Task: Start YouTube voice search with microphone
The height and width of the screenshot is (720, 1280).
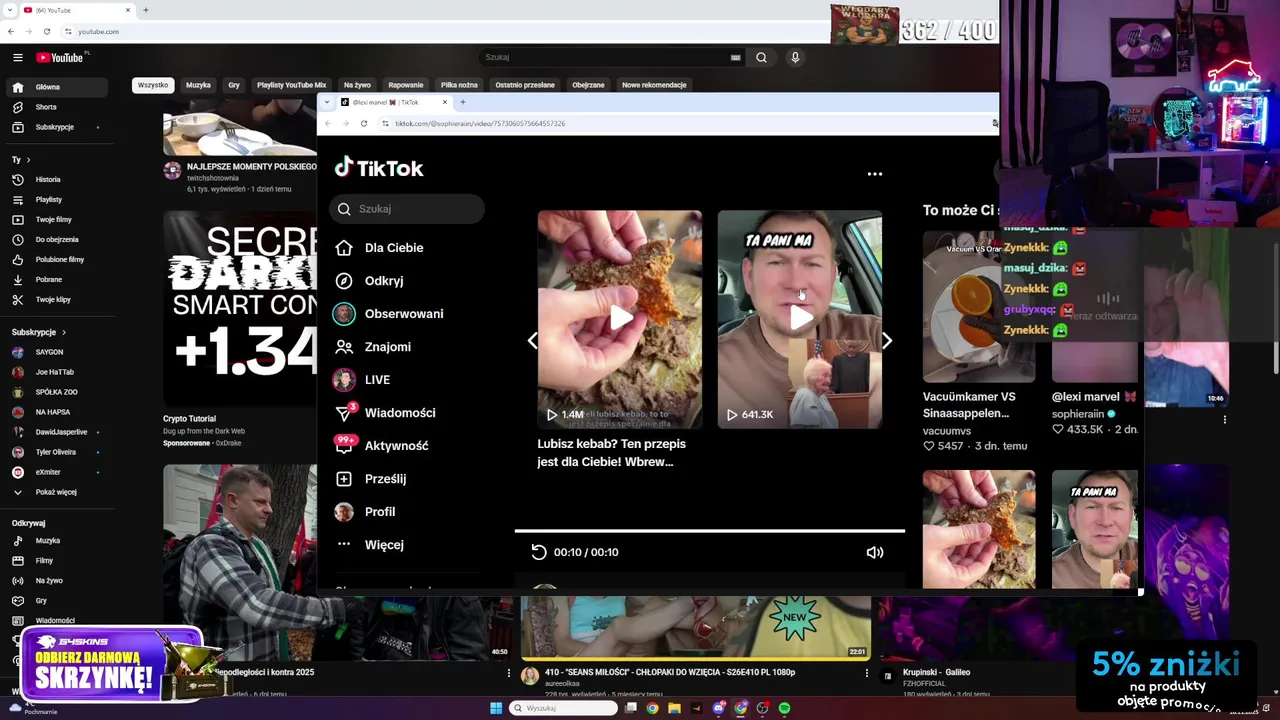Action: point(795,58)
